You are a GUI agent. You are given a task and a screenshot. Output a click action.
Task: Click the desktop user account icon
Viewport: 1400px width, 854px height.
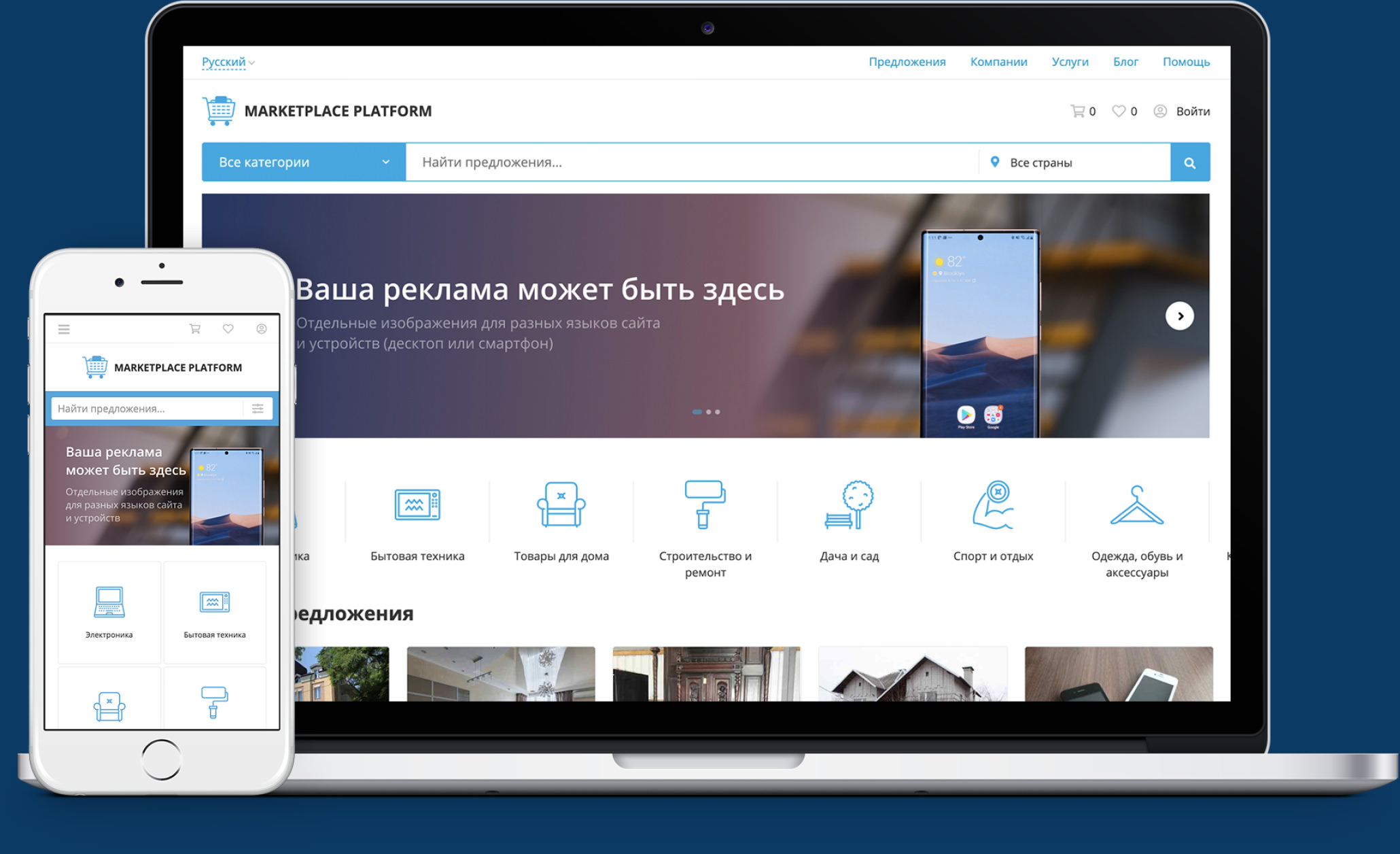click(x=1160, y=111)
